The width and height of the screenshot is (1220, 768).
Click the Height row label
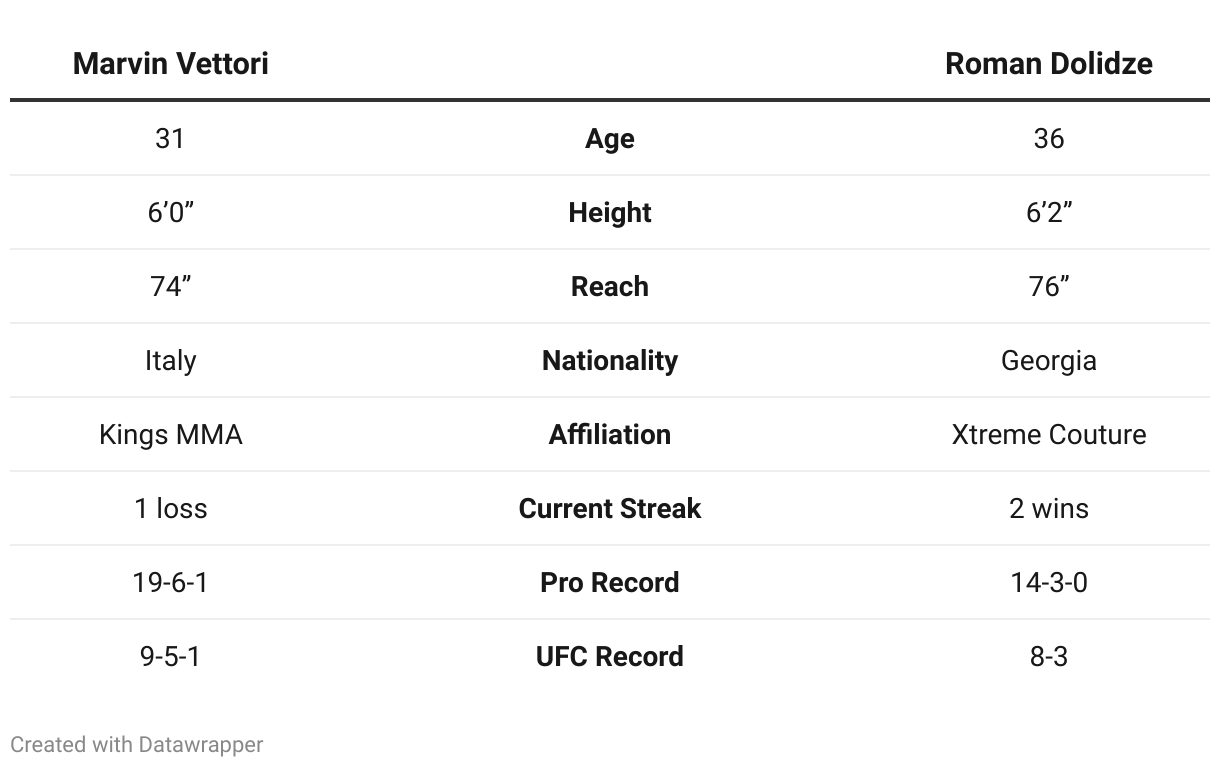coord(609,213)
